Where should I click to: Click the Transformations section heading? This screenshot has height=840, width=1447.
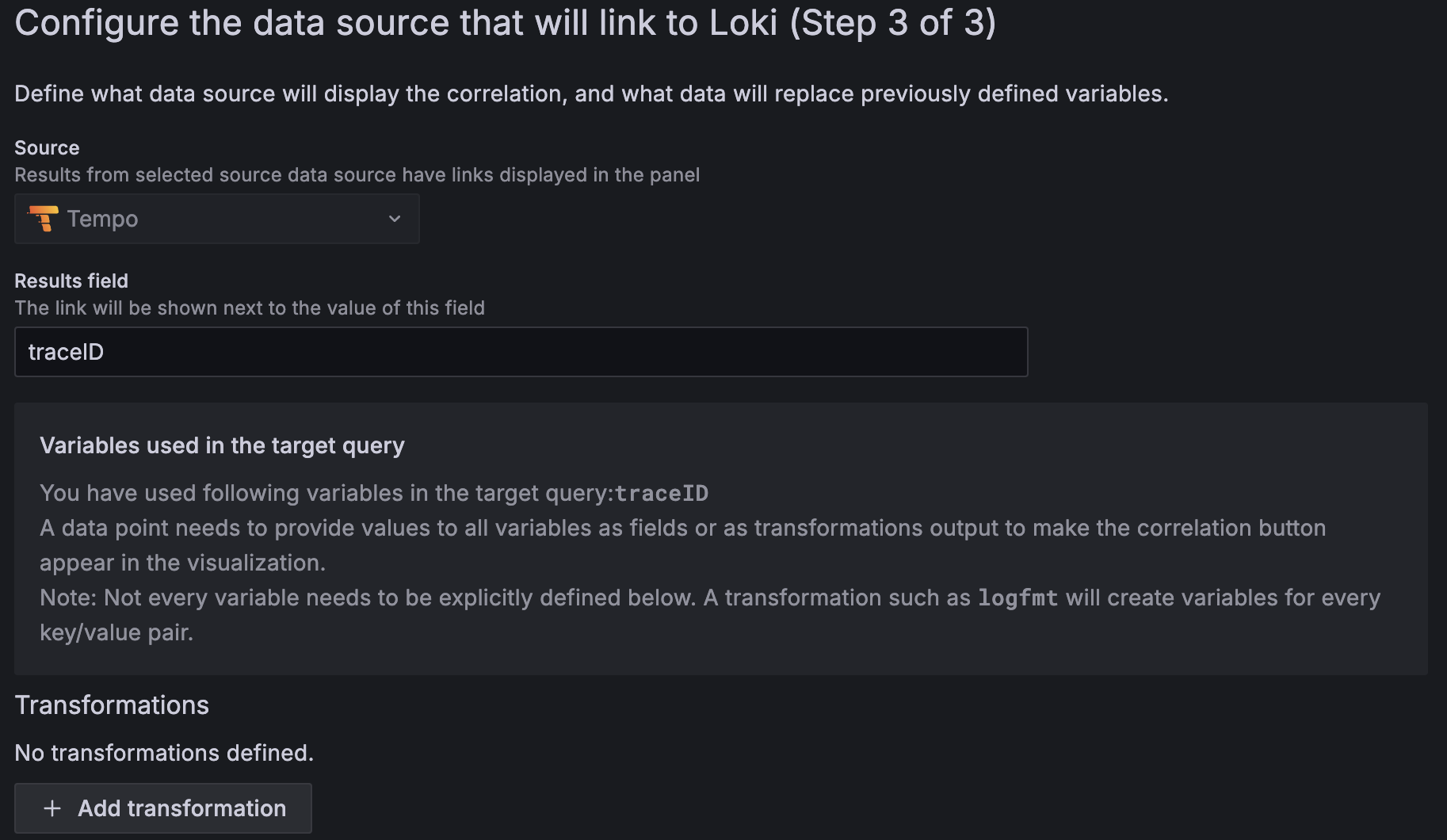pos(112,704)
